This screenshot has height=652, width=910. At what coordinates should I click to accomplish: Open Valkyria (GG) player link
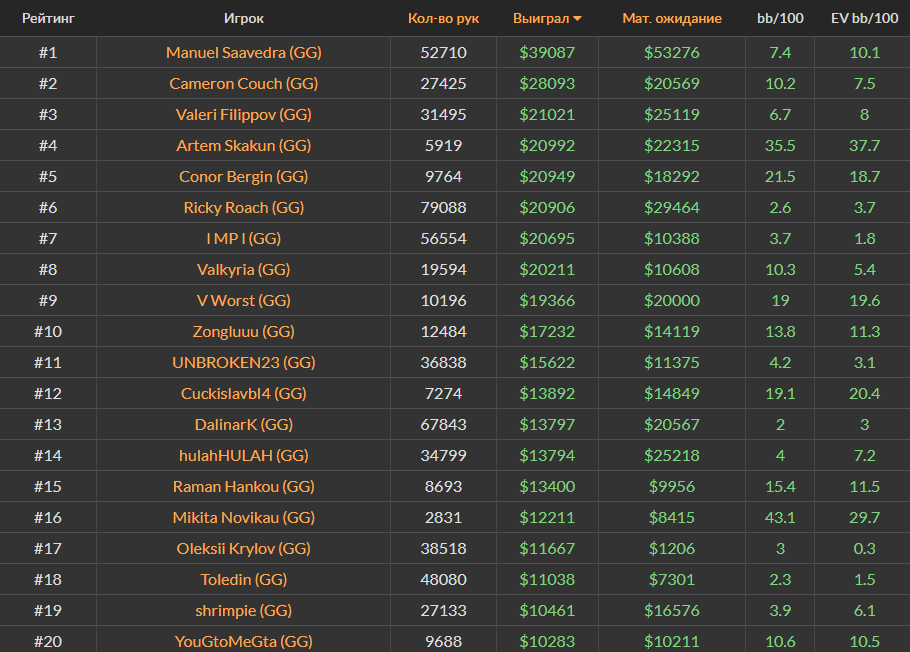244,269
